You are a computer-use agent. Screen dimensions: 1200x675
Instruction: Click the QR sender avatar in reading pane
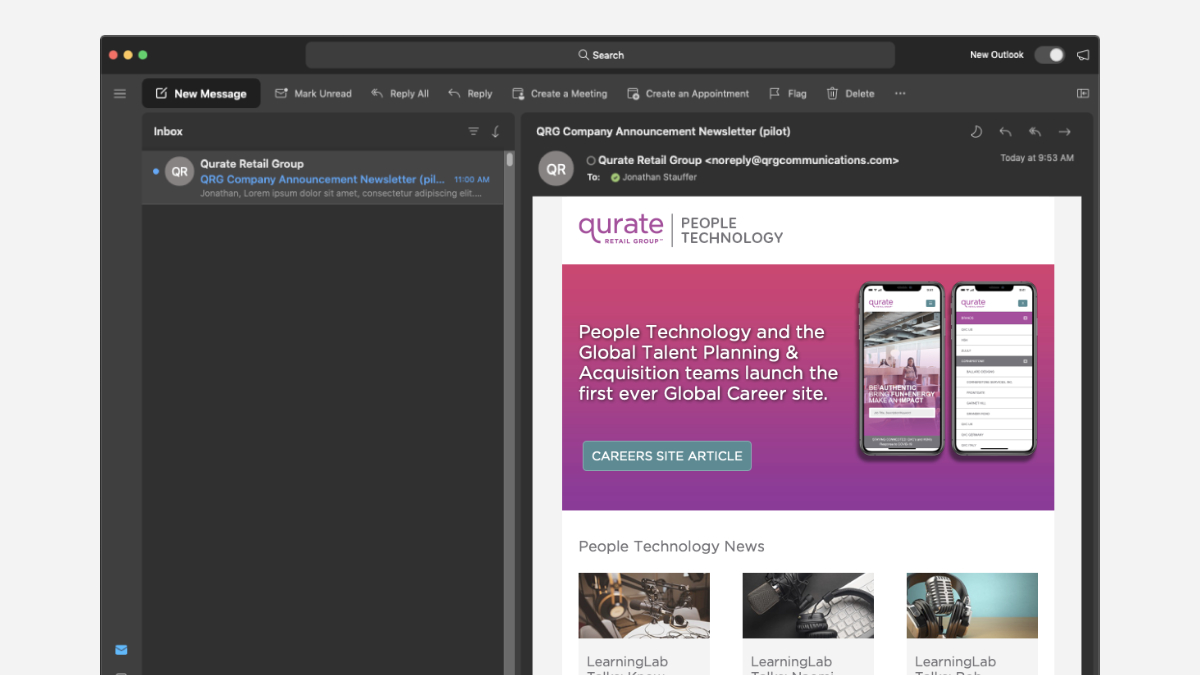[556, 169]
